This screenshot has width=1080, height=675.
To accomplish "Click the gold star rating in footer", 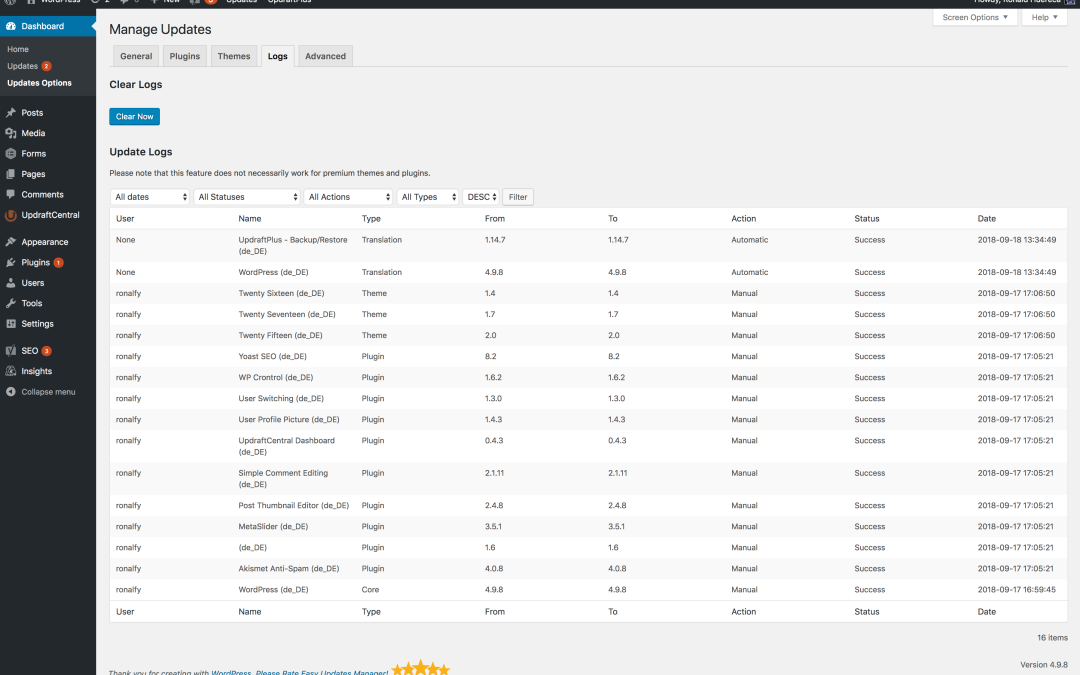I will tap(421, 668).
